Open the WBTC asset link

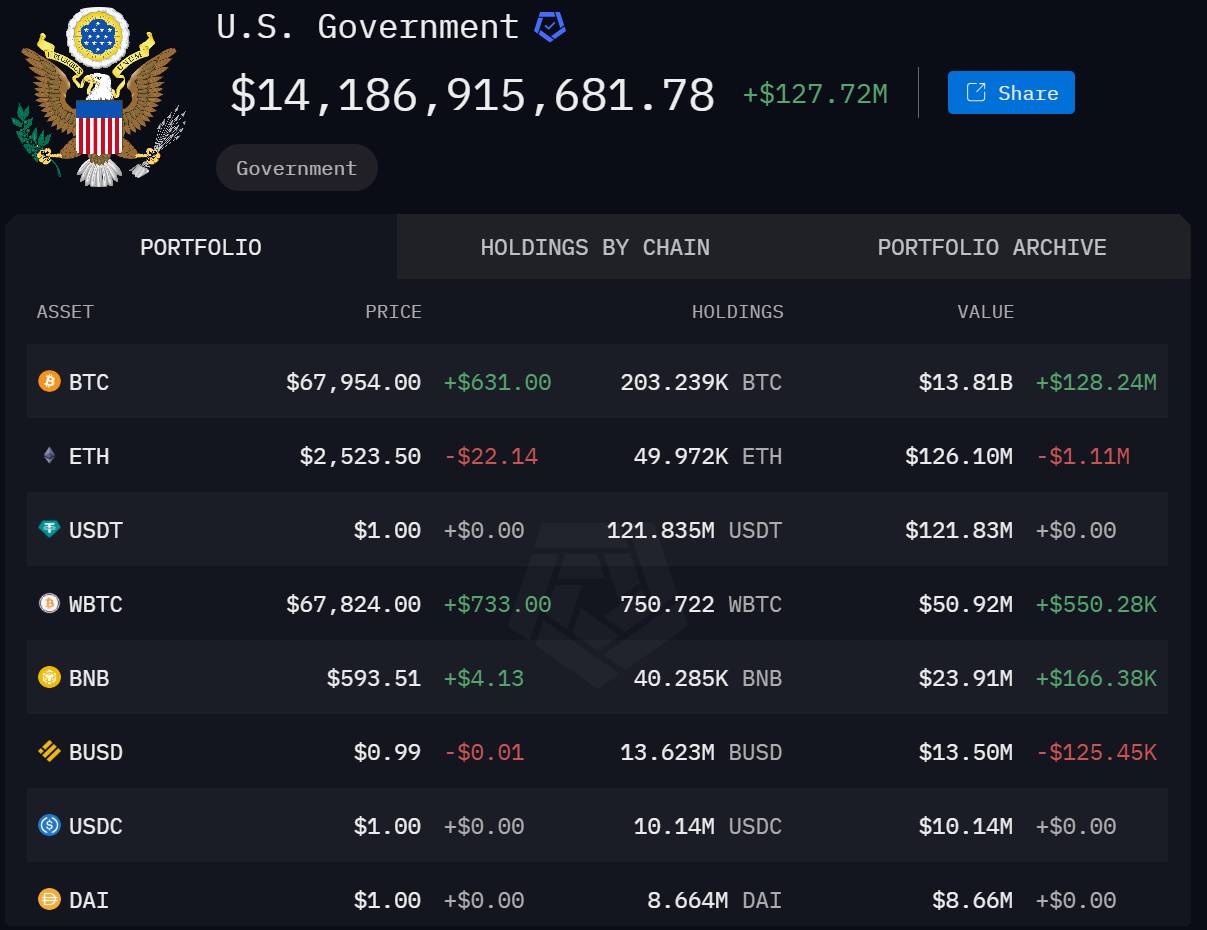pos(96,604)
